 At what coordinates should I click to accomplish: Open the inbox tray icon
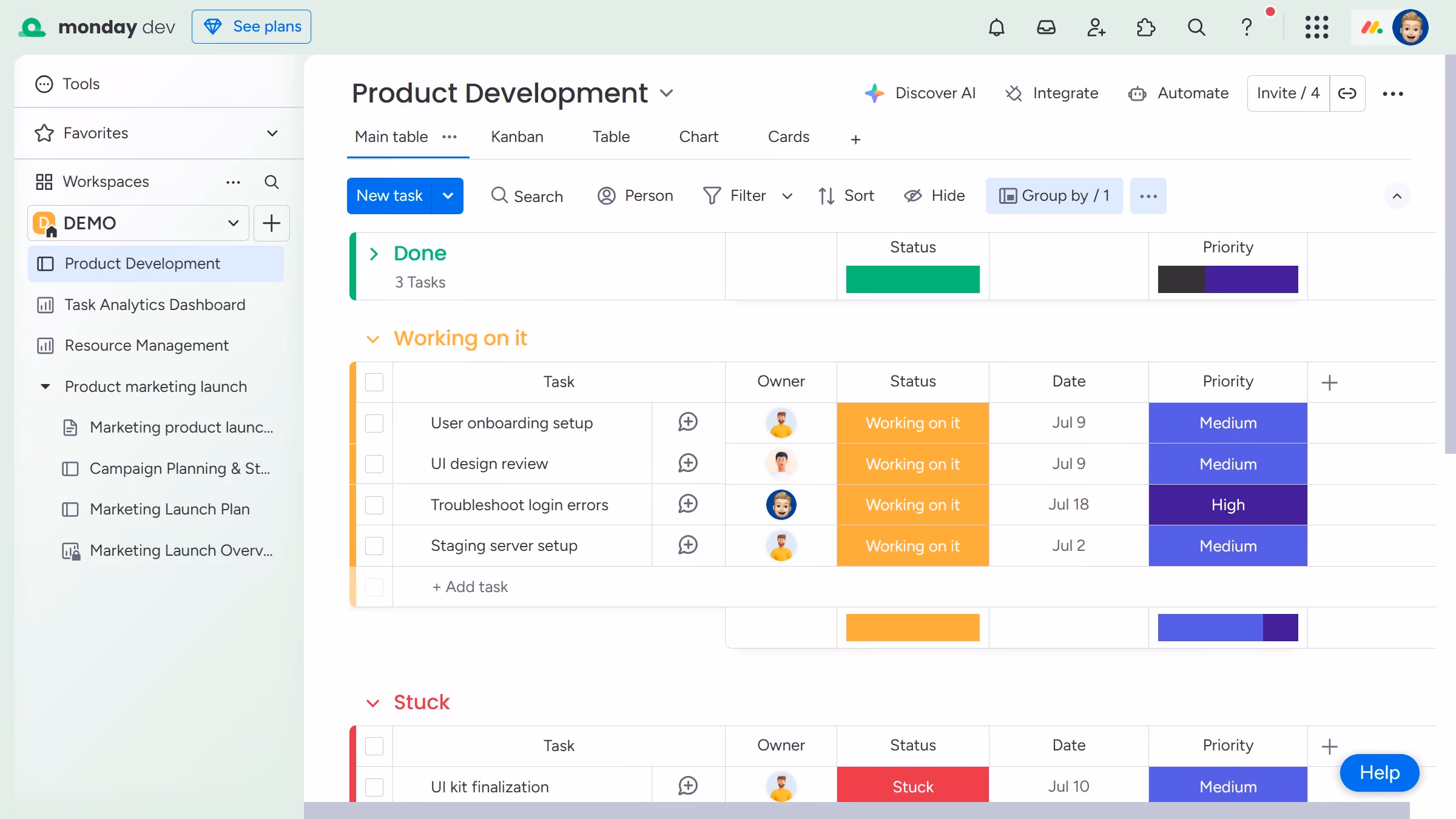[x=1046, y=27]
